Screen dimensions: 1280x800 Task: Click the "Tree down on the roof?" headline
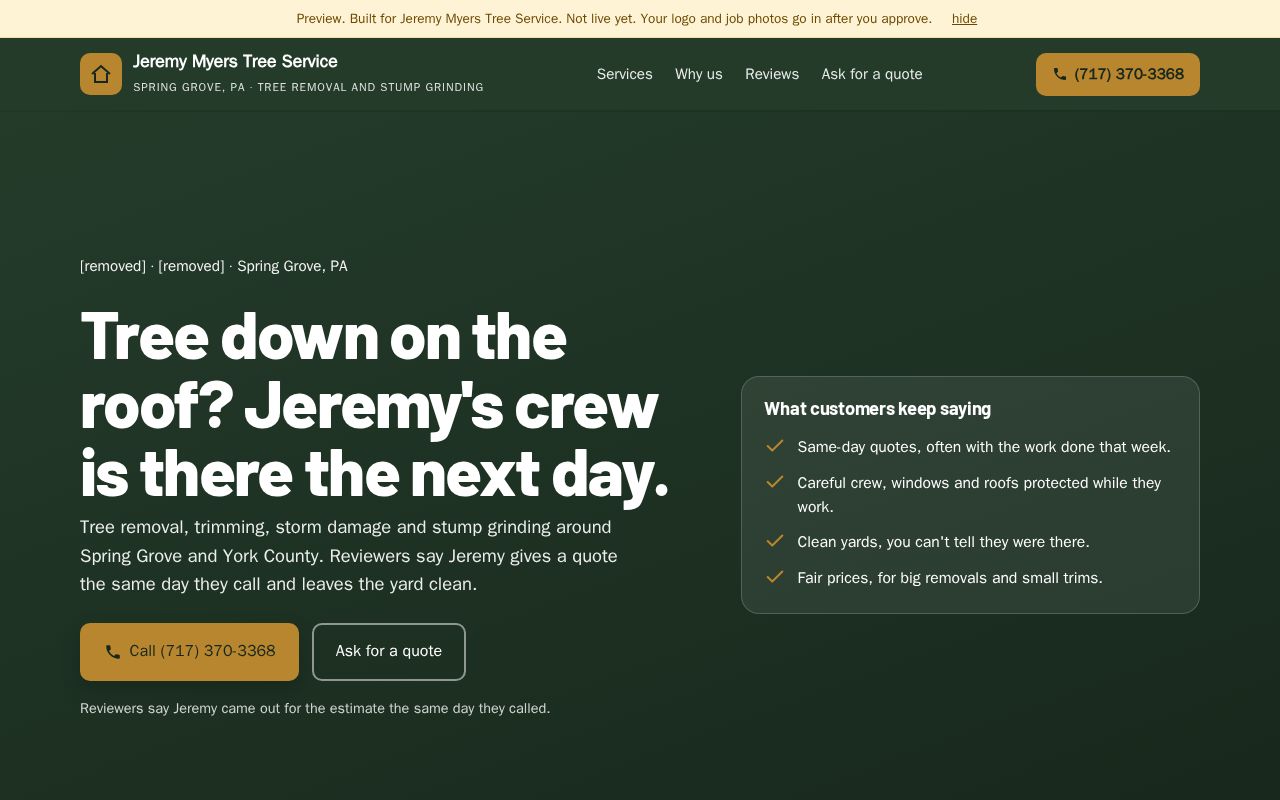pyautogui.click(x=374, y=405)
